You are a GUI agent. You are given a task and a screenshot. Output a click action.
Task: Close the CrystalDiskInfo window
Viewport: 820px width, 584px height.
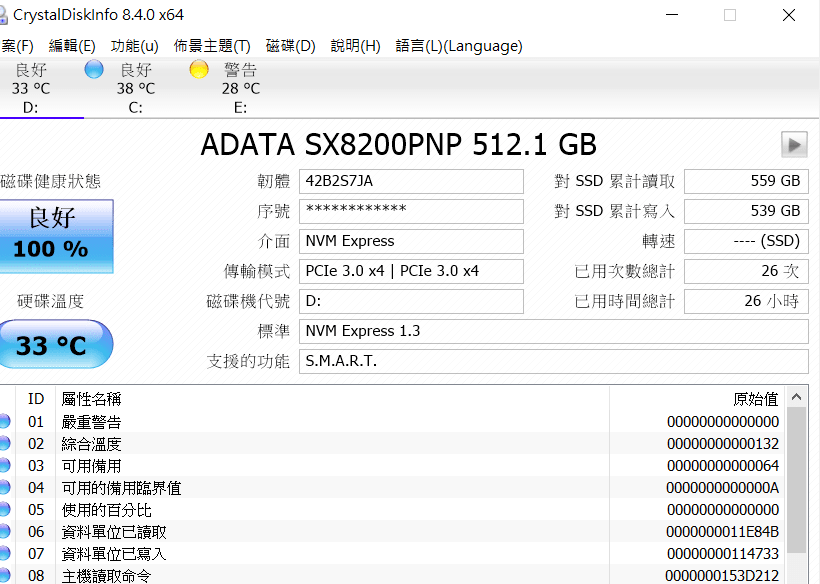pos(789,15)
